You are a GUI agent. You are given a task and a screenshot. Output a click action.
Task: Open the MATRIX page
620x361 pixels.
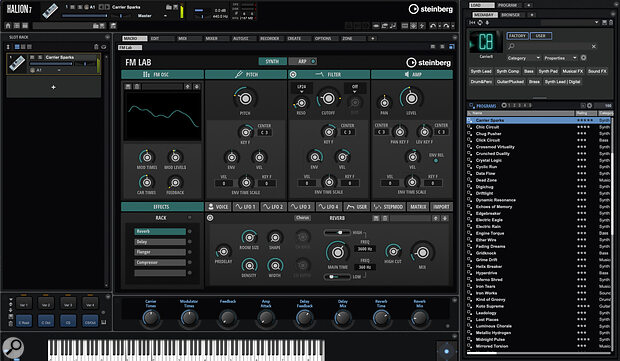coord(418,207)
